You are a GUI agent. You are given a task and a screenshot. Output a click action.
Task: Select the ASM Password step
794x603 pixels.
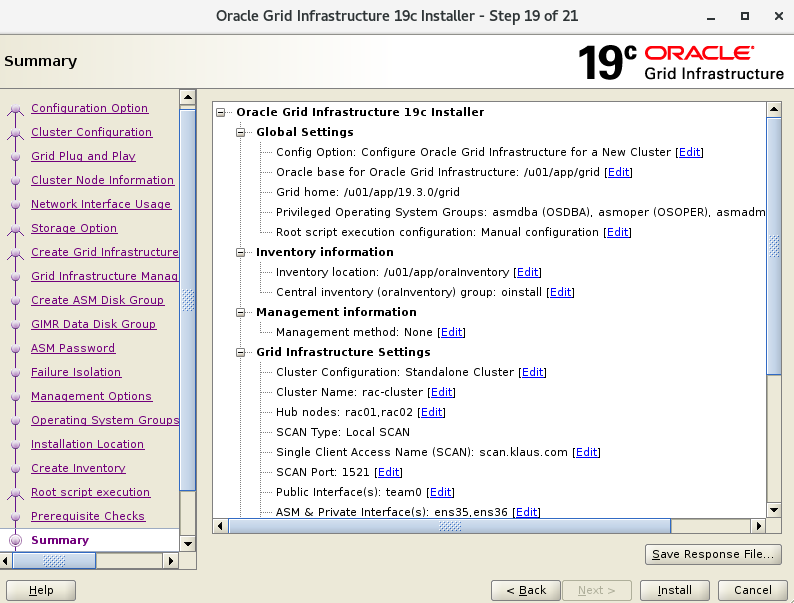[x=73, y=348]
